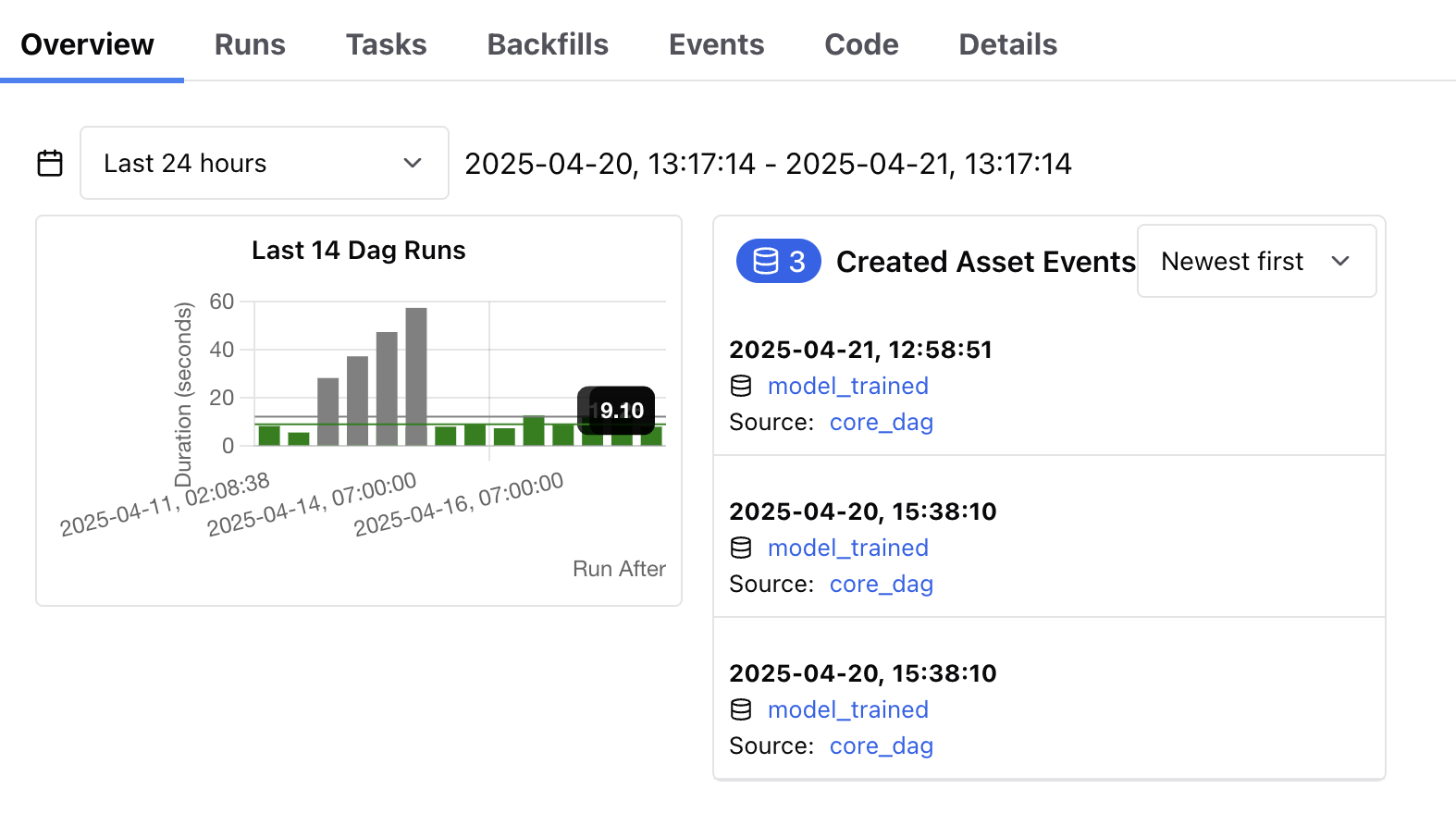Select the first green bar in Dag Runs chart

pos(269,436)
